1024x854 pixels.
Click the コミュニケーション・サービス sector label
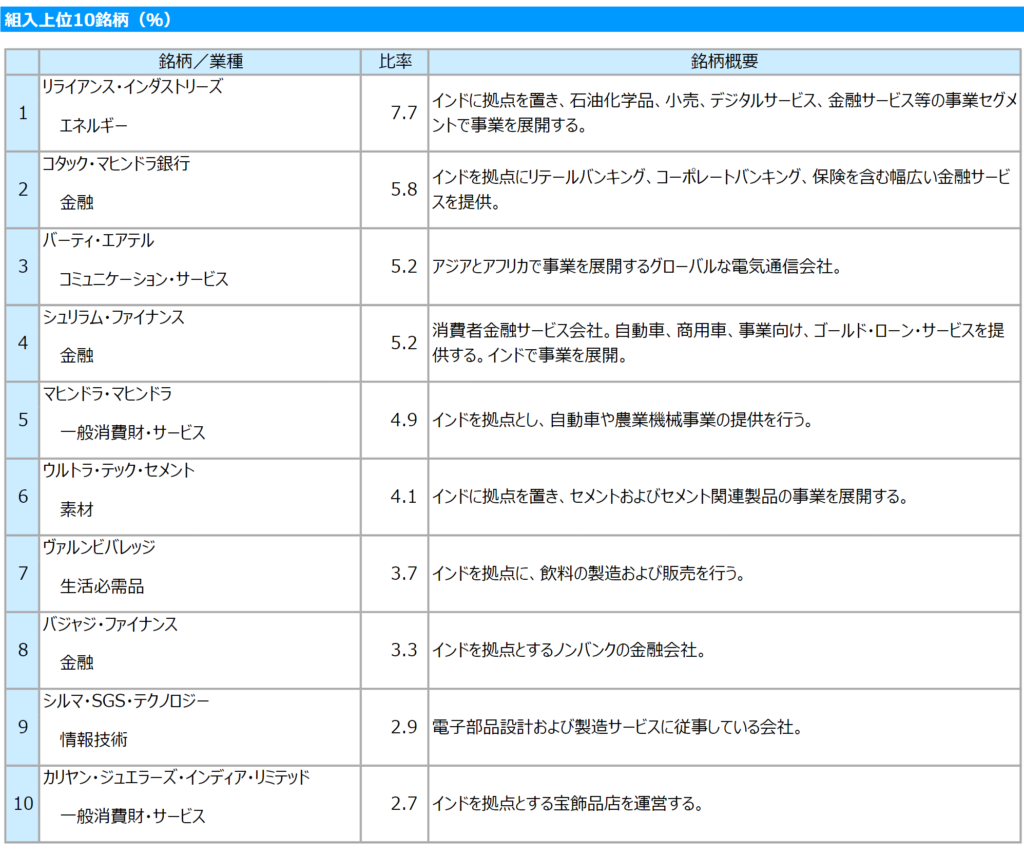tap(143, 279)
